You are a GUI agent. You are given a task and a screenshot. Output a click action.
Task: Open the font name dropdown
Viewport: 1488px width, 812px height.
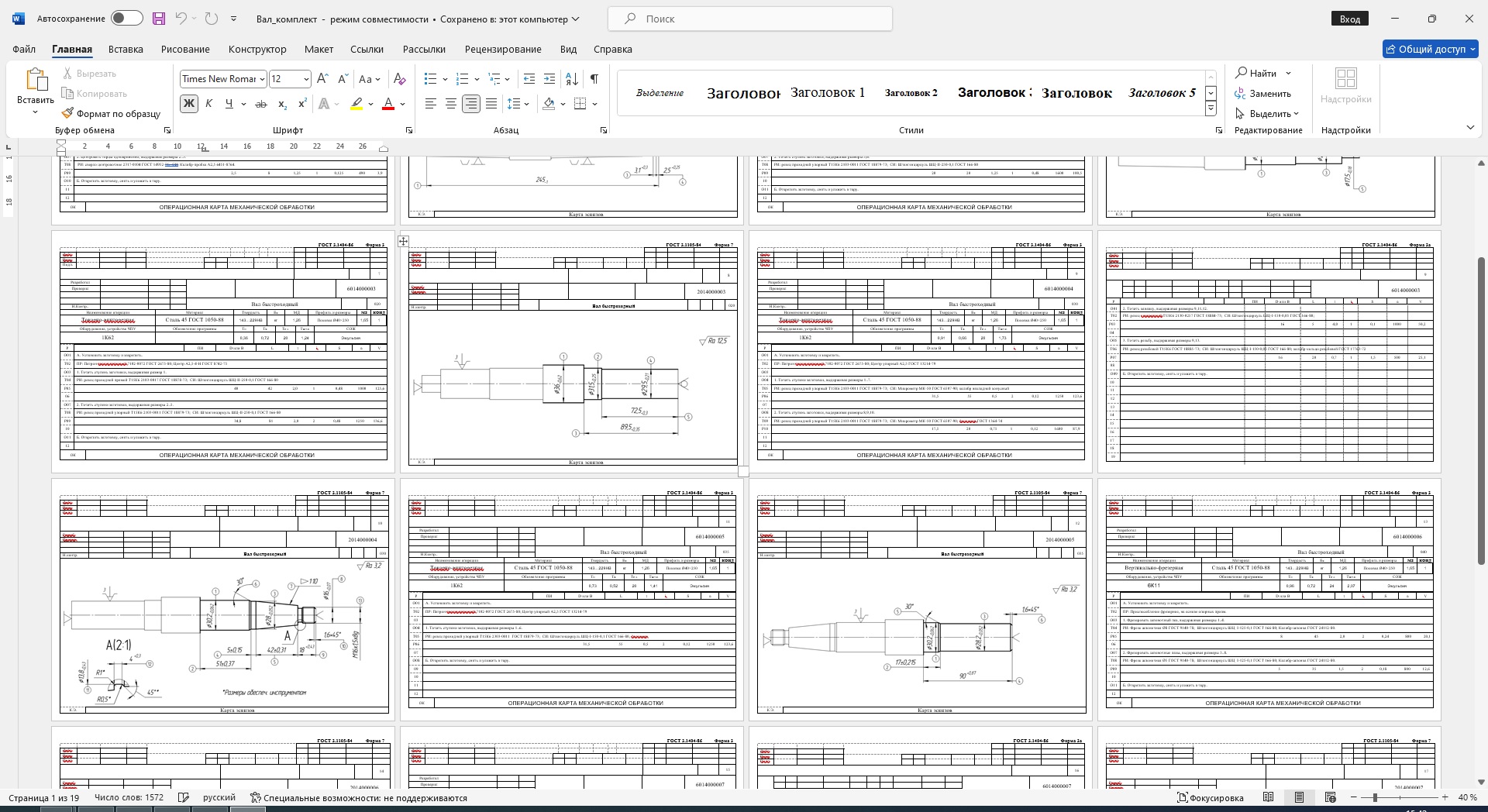262,79
